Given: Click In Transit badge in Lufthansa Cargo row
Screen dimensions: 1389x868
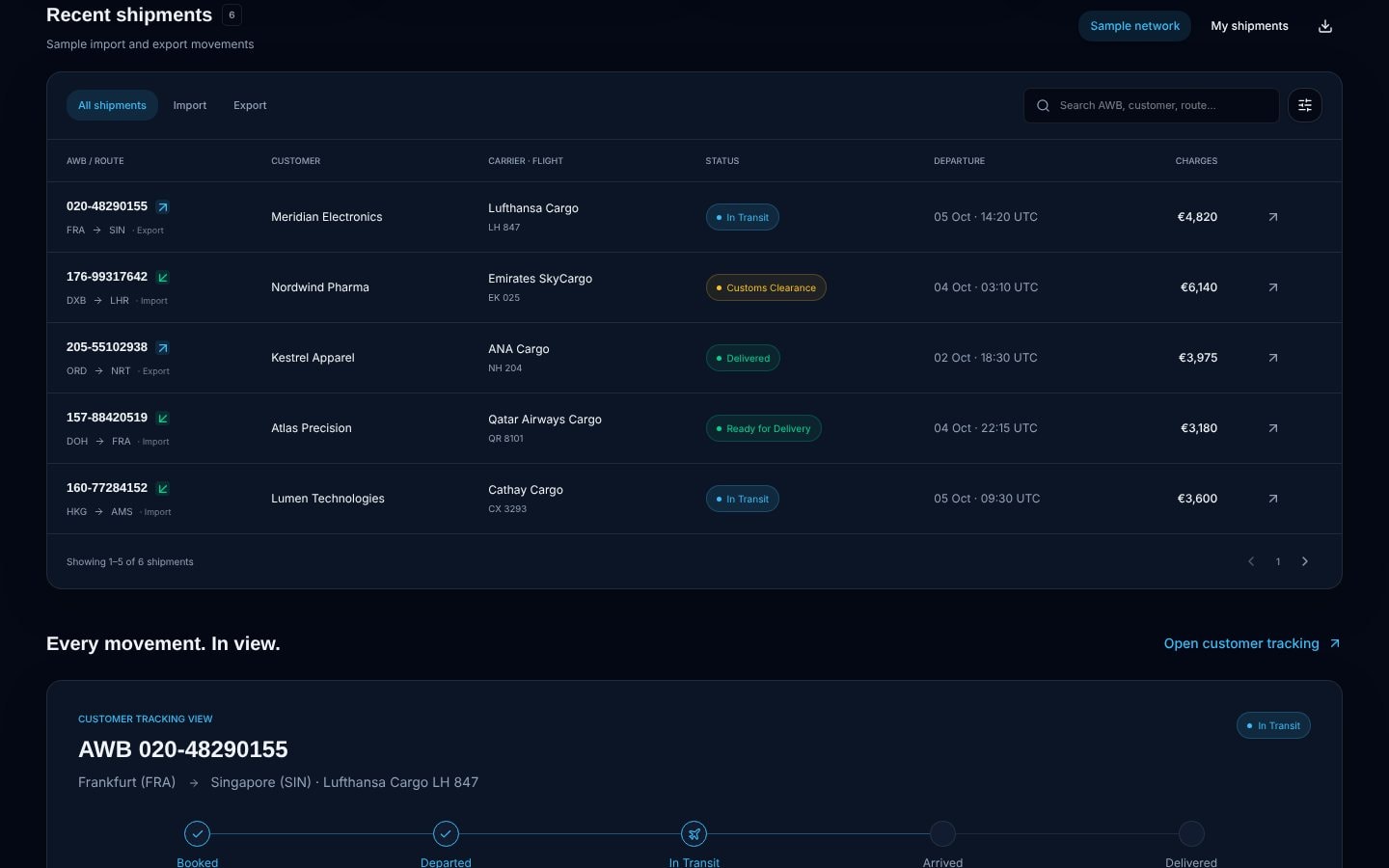Looking at the screenshot, I should [743, 217].
